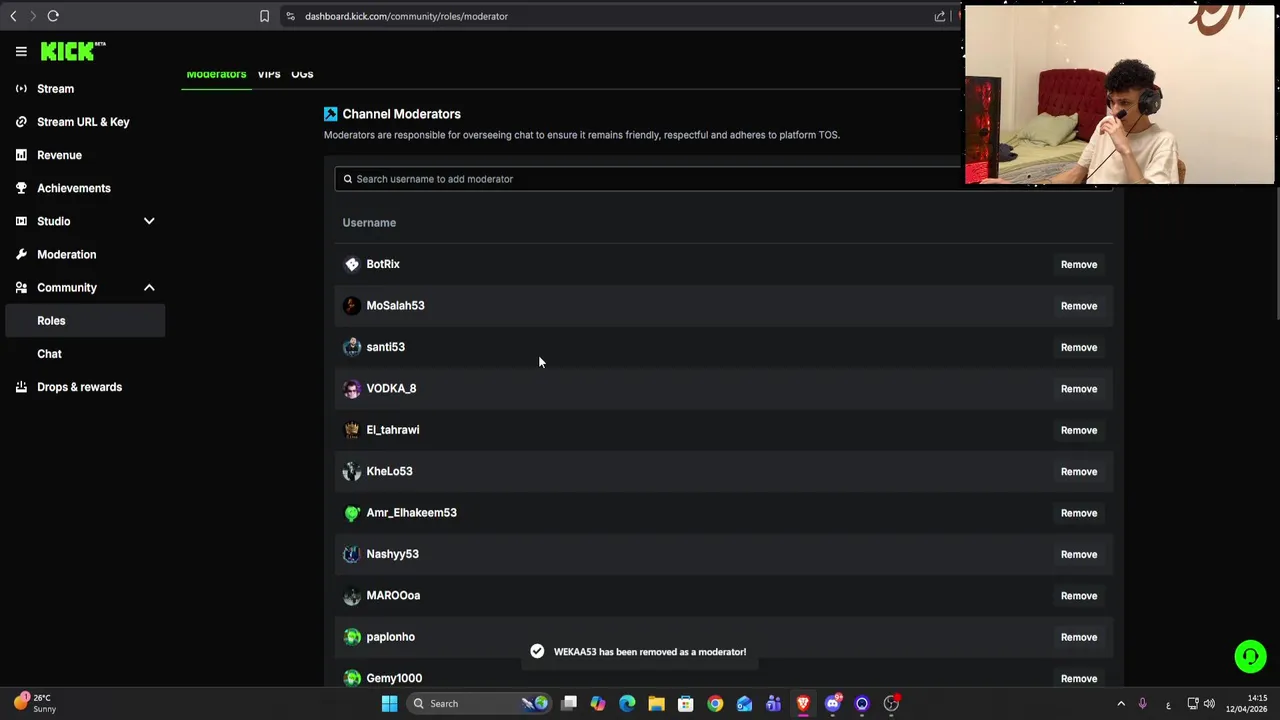This screenshot has height=720, width=1280.
Task: Open Stream URL & Key page
Action: 83,122
